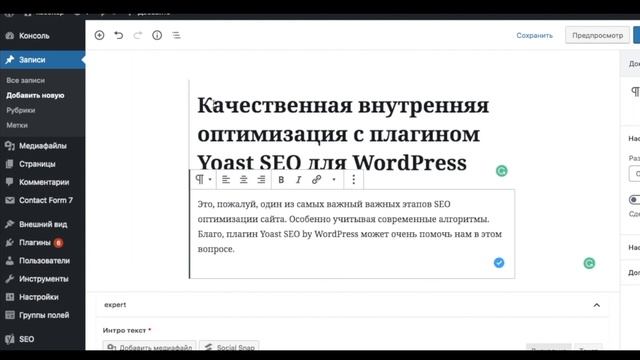640x360 pixels.
Task: Open Contact Form 7 menu
Action: point(46,200)
